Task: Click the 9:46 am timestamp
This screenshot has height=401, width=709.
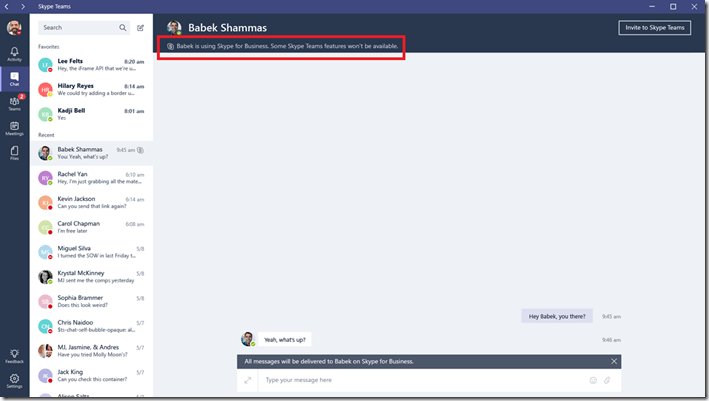Action: 611,340
